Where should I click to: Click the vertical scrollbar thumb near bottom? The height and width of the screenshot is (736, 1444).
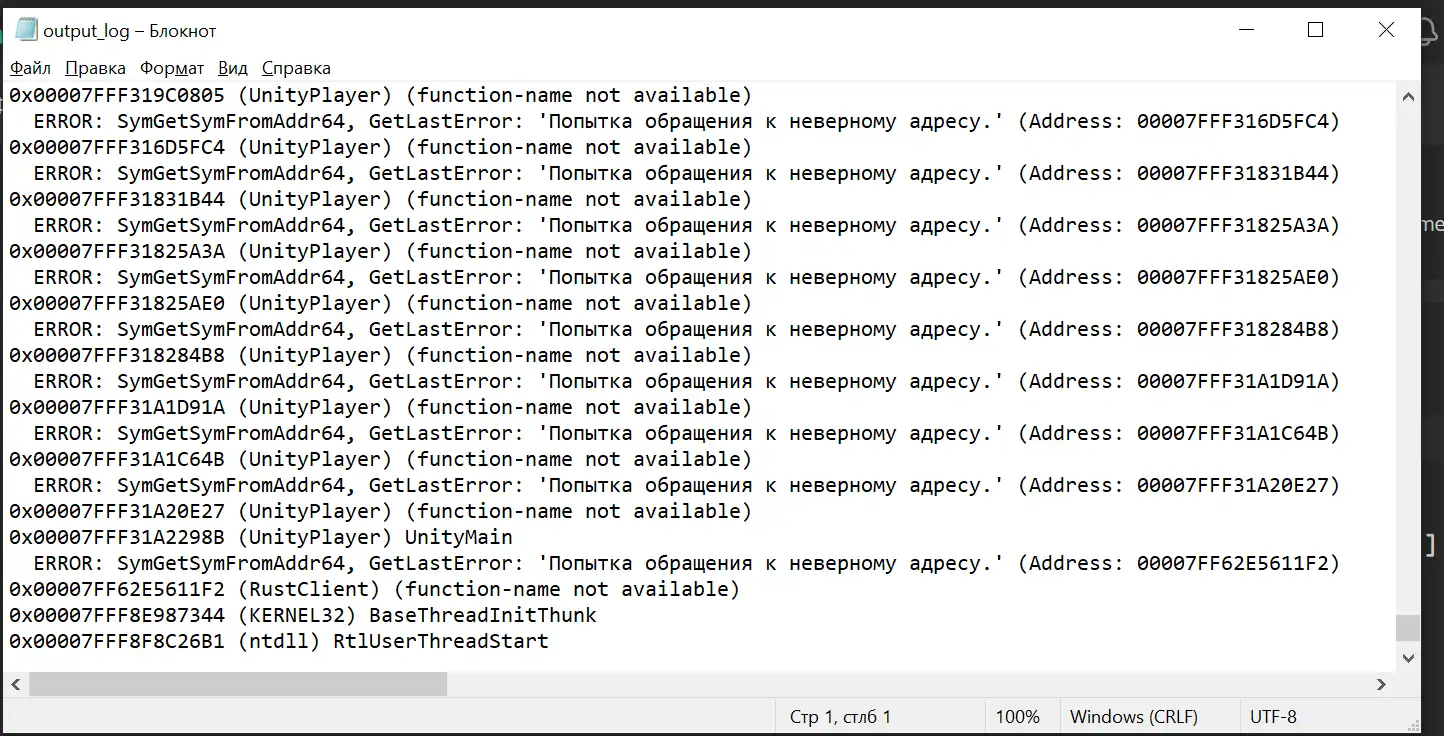coord(1408,628)
